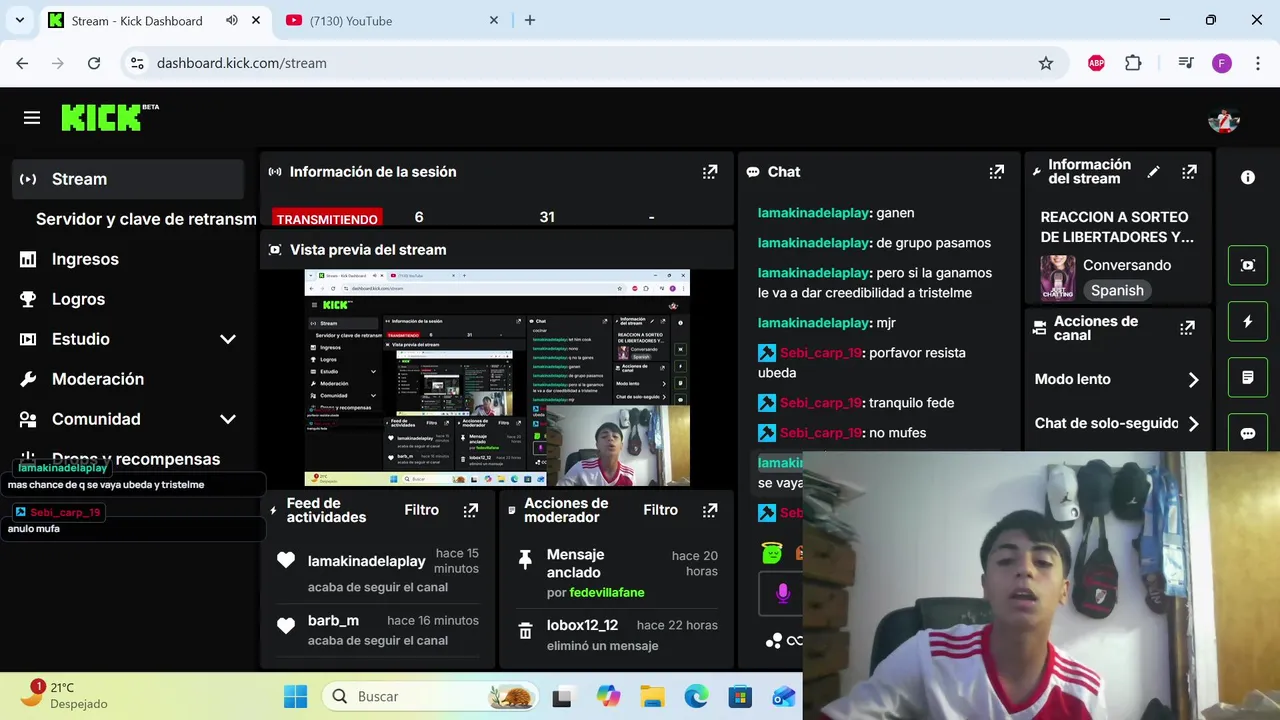This screenshot has width=1280, height=720.
Task: Click the Conversando category thumbnail
Action: pyautogui.click(x=1057, y=277)
